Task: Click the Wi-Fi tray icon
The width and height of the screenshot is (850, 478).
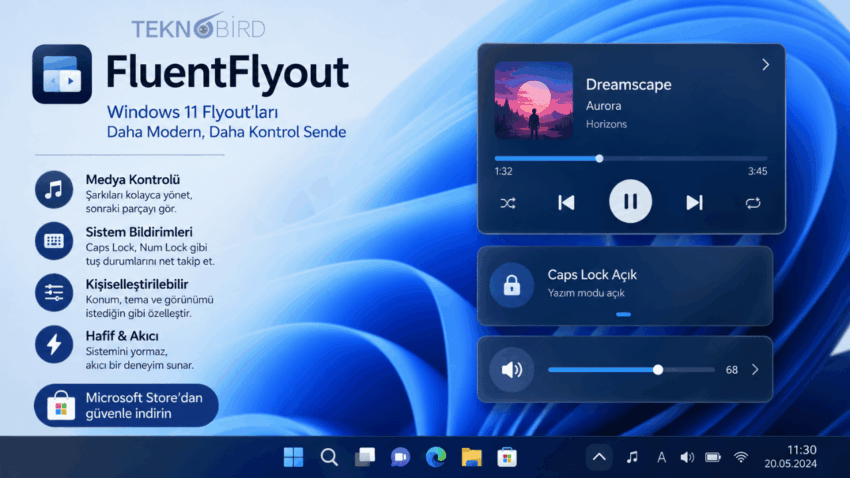Action: pos(740,457)
